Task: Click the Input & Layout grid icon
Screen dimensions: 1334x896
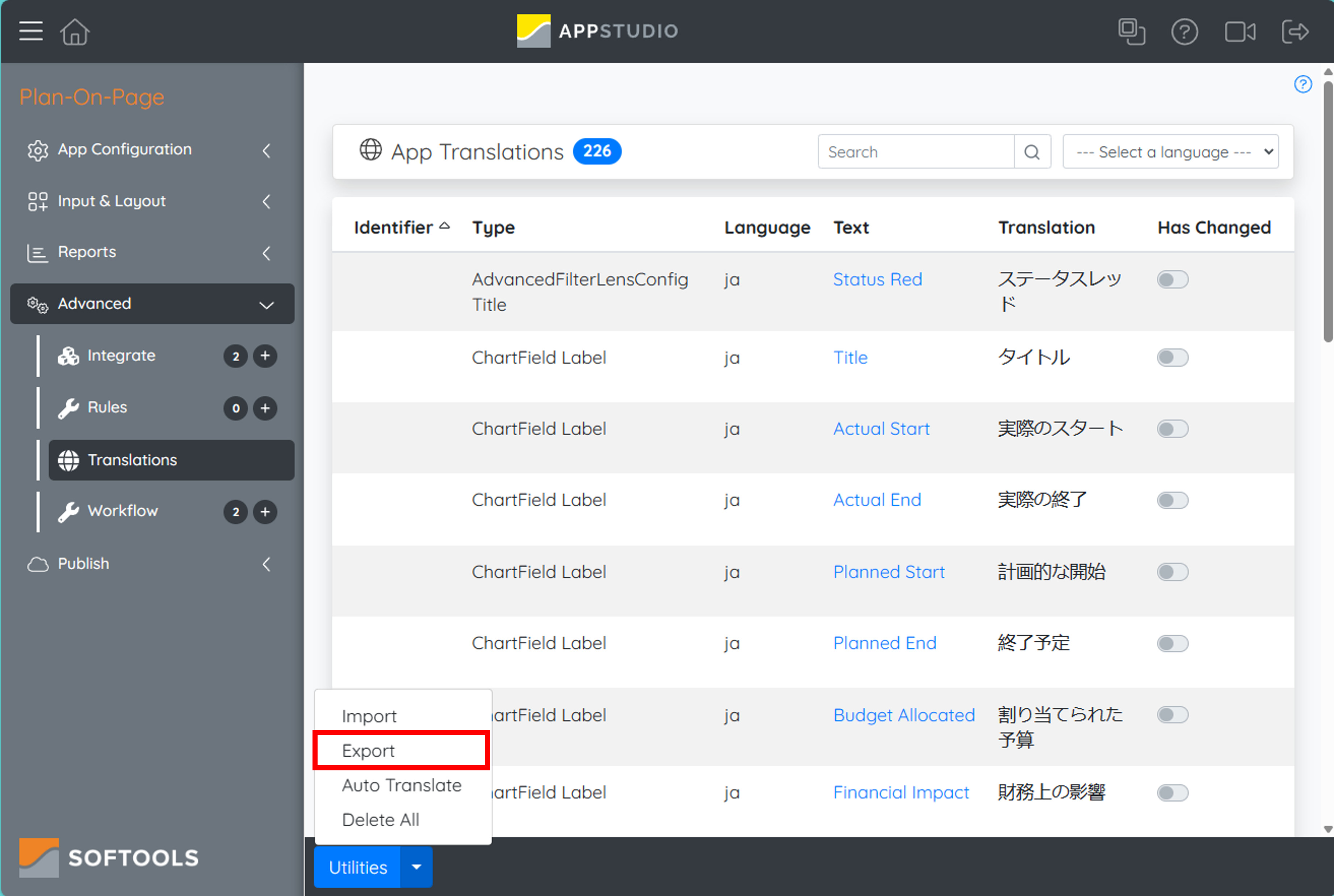Action: pyautogui.click(x=38, y=201)
